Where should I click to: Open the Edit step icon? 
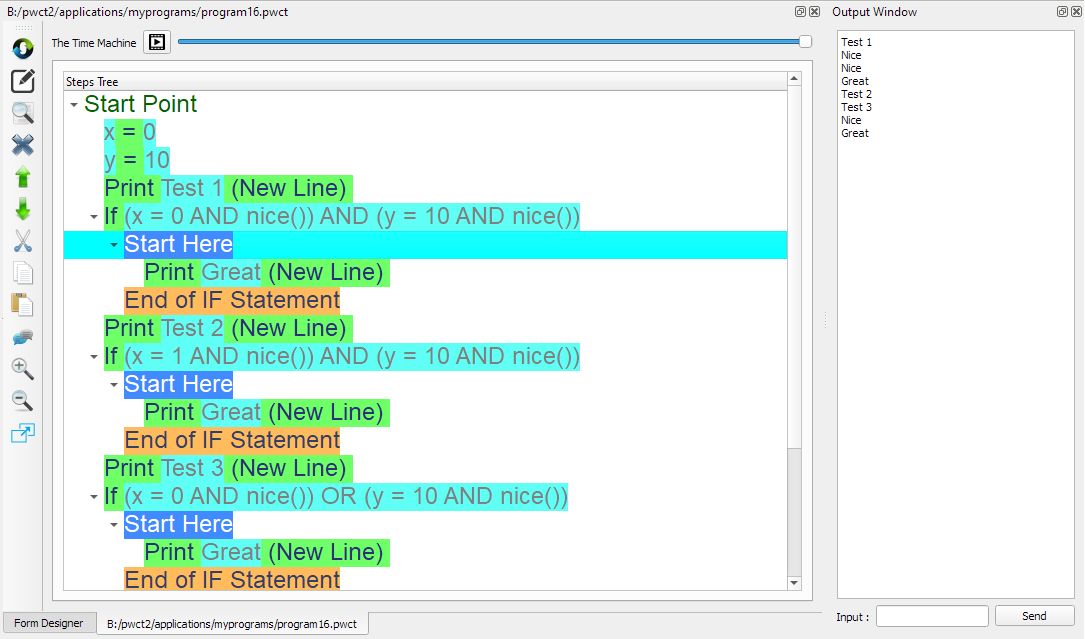coord(22,81)
